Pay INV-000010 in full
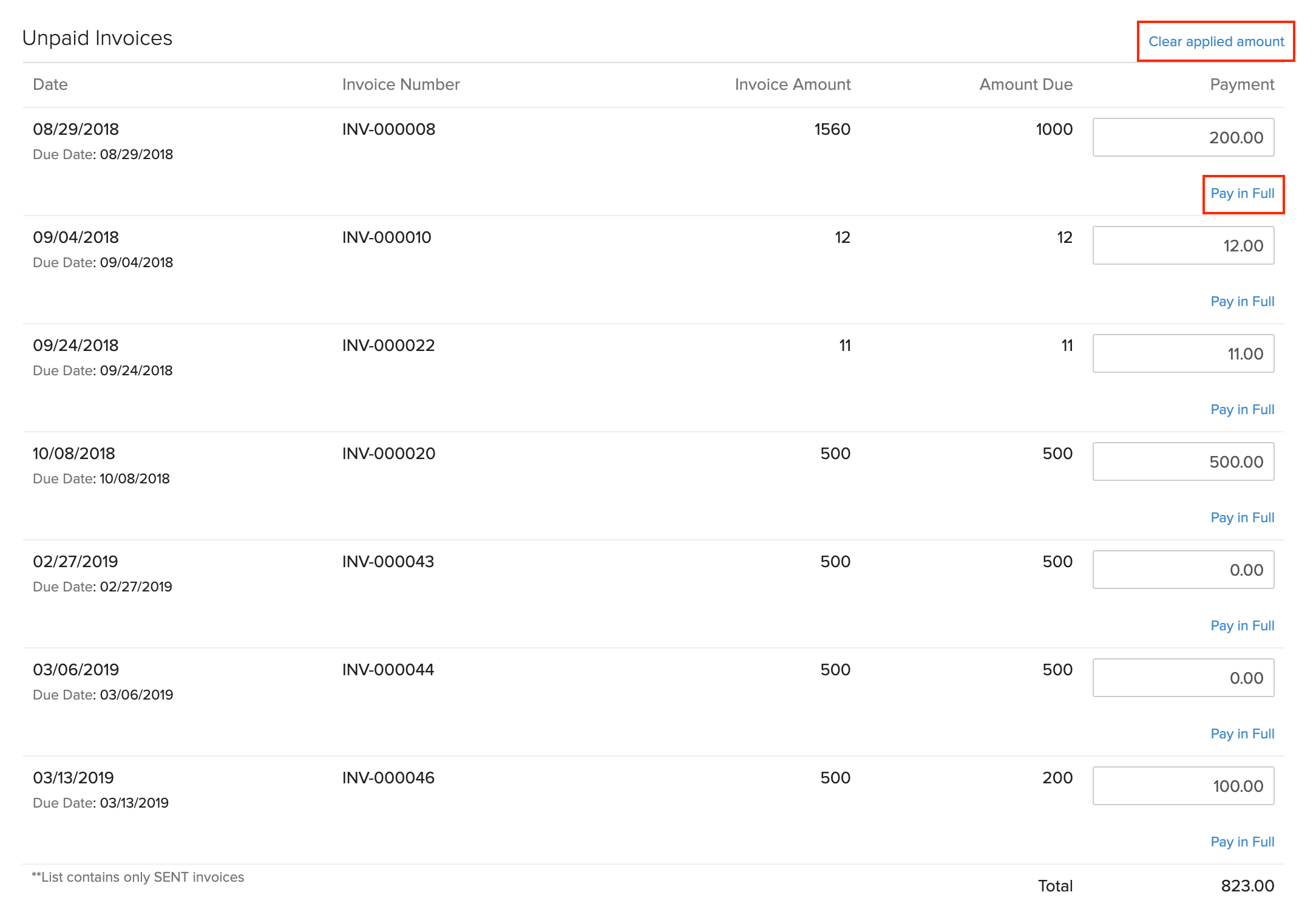The height and width of the screenshot is (923, 1316). (1243, 302)
